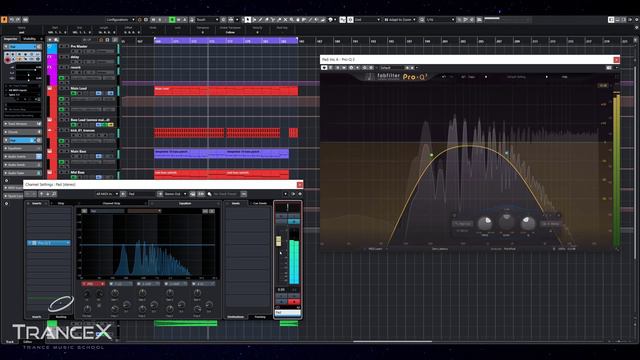
Task: Switch to the Inspector tab
Action: point(11,39)
